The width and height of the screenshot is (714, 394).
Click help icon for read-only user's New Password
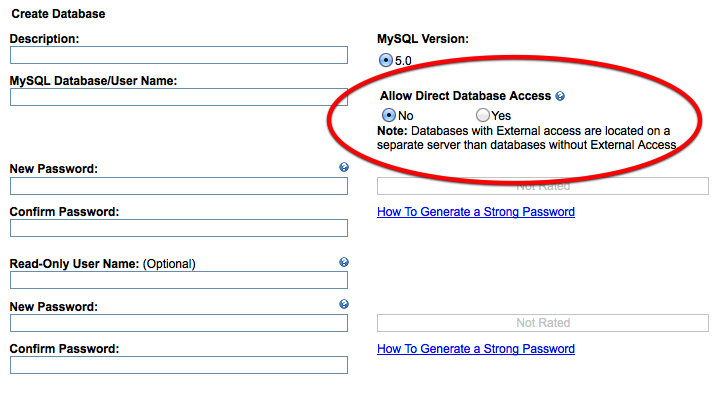pos(344,304)
